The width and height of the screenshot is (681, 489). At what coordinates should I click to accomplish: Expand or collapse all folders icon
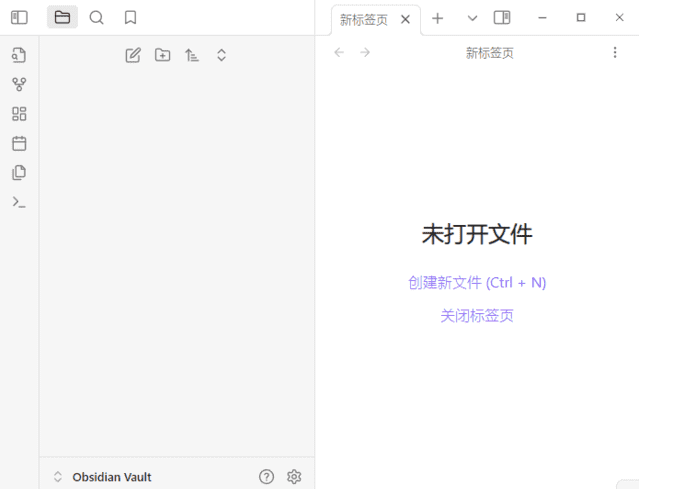(221, 55)
